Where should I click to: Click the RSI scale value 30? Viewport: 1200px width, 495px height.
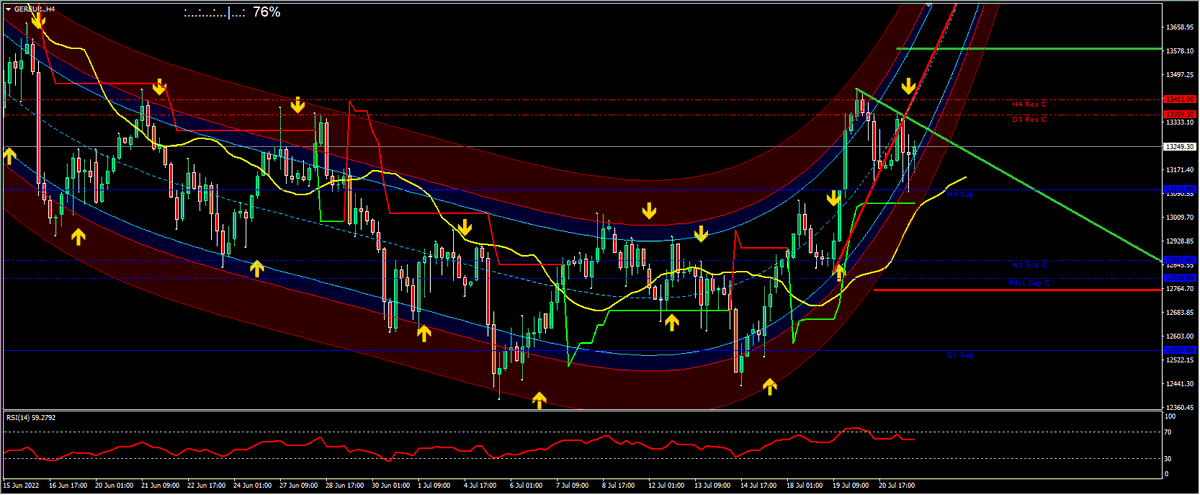1169,459
